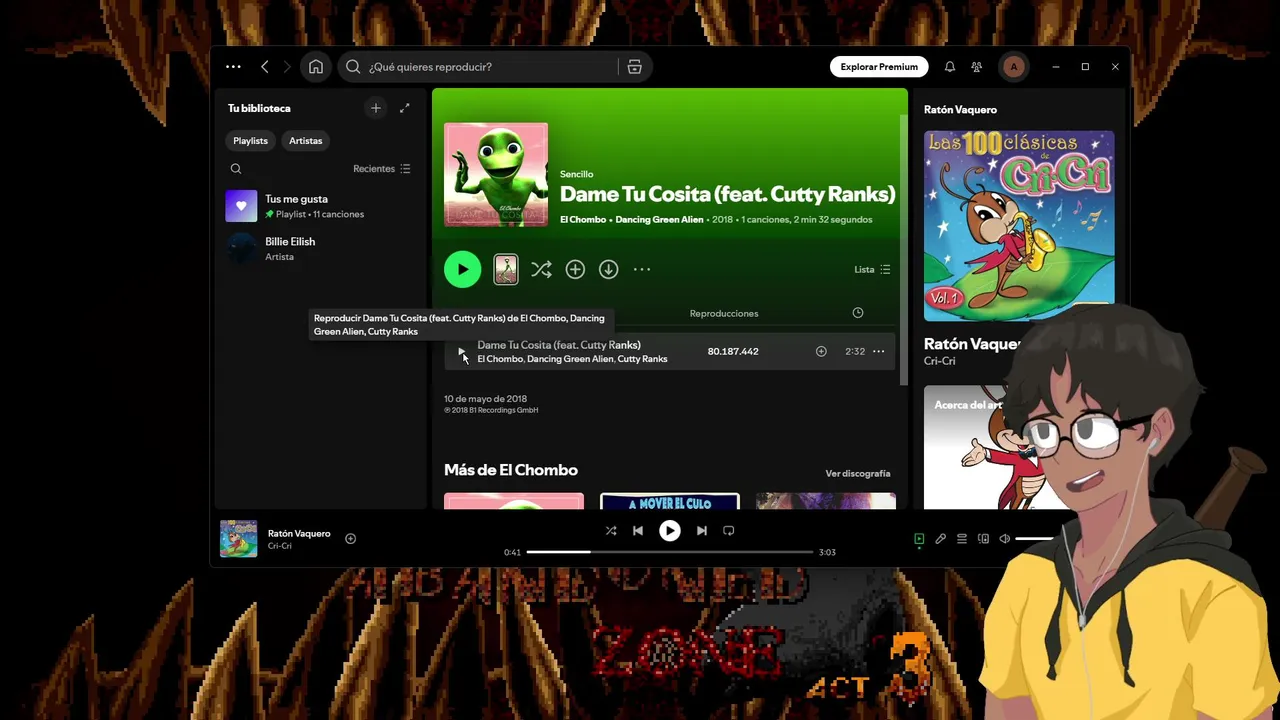This screenshot has height=720, width=1280.
Task: Create a playlist with the plus icon
Action: click(376, 108)
